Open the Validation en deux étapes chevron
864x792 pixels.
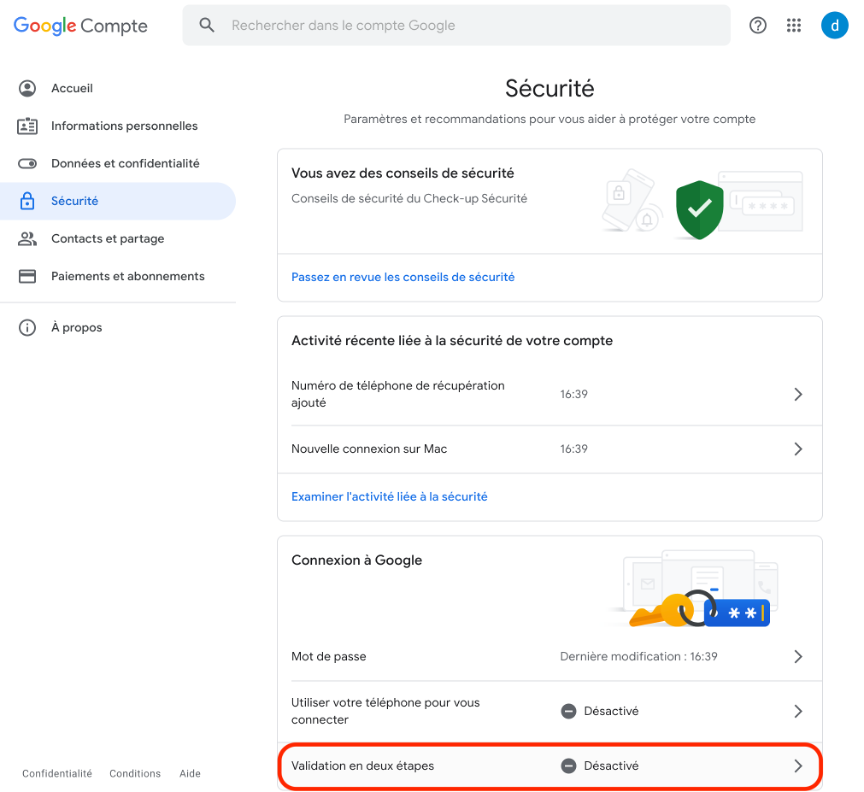[798, 766]
